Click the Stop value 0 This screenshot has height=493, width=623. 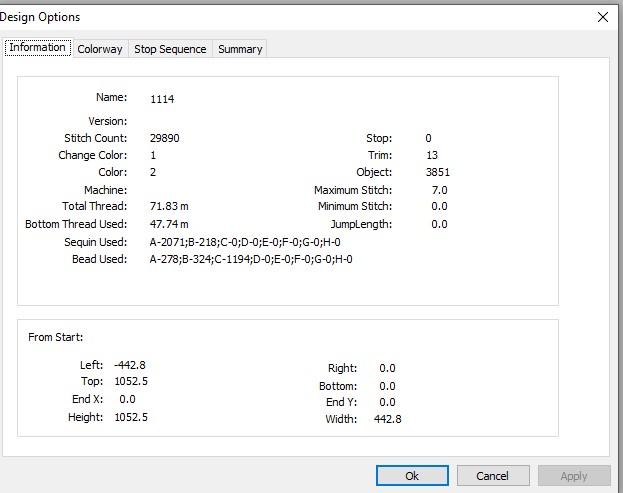[x=428, y=138]
